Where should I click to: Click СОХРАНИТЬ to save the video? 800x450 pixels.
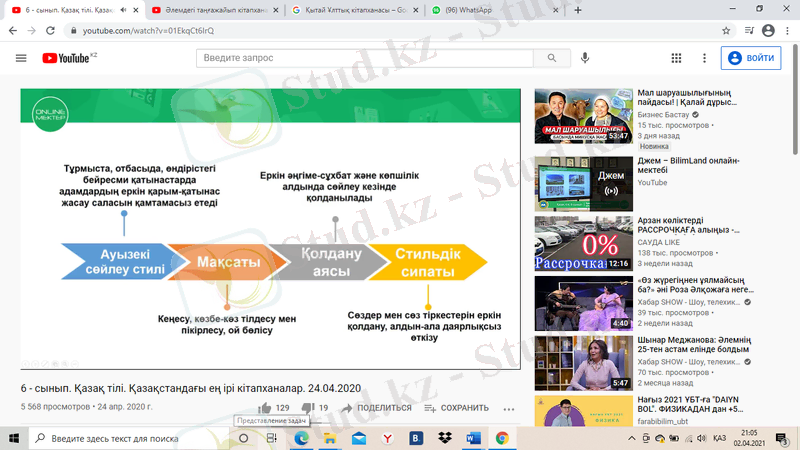point(456,408)
